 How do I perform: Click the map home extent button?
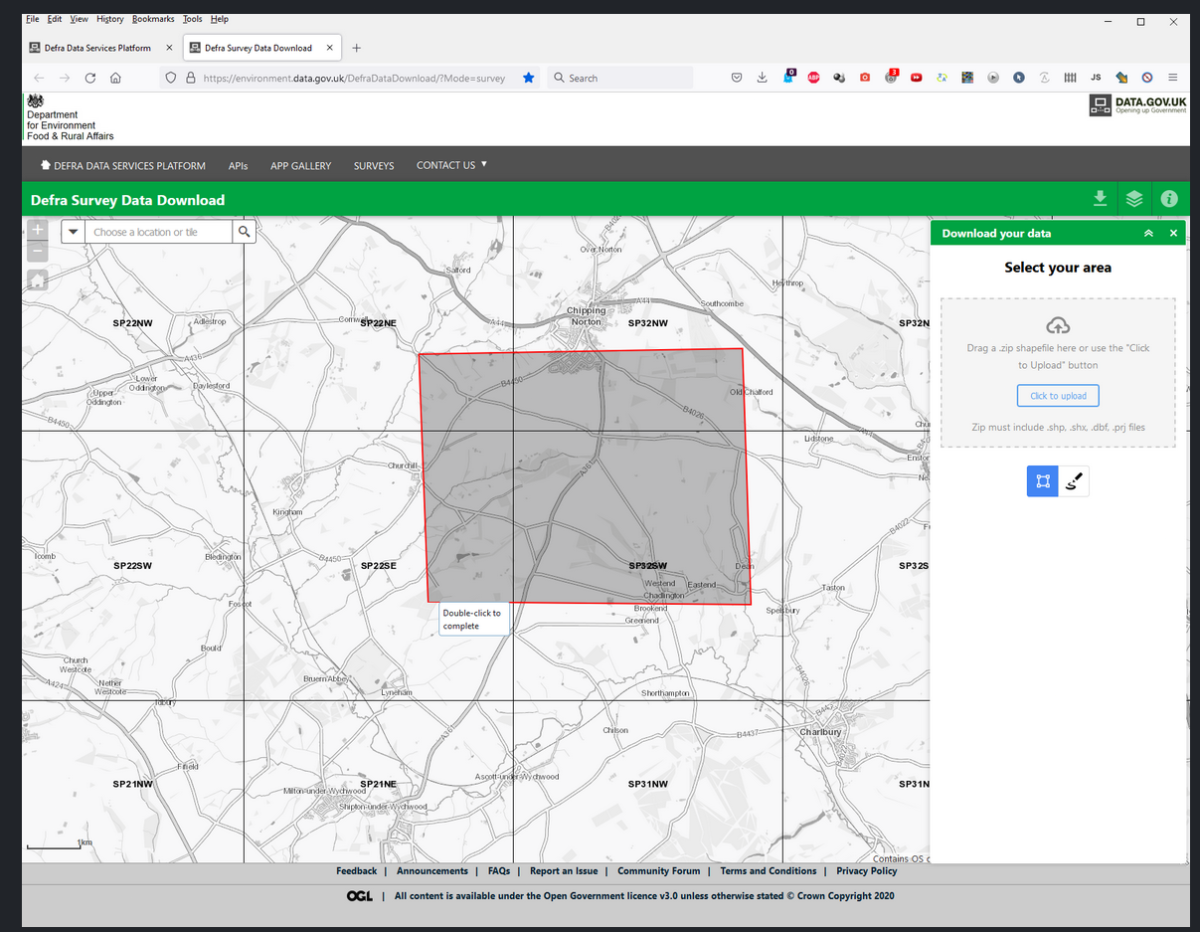click(37, 280)
